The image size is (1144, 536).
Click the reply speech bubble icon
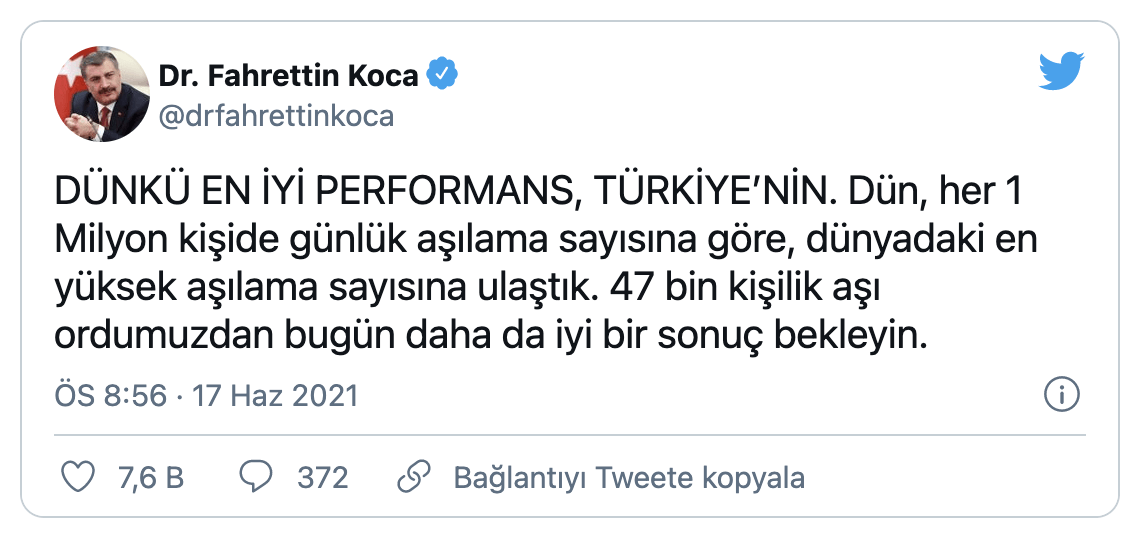pyautogui.click(x=256, y=477)
